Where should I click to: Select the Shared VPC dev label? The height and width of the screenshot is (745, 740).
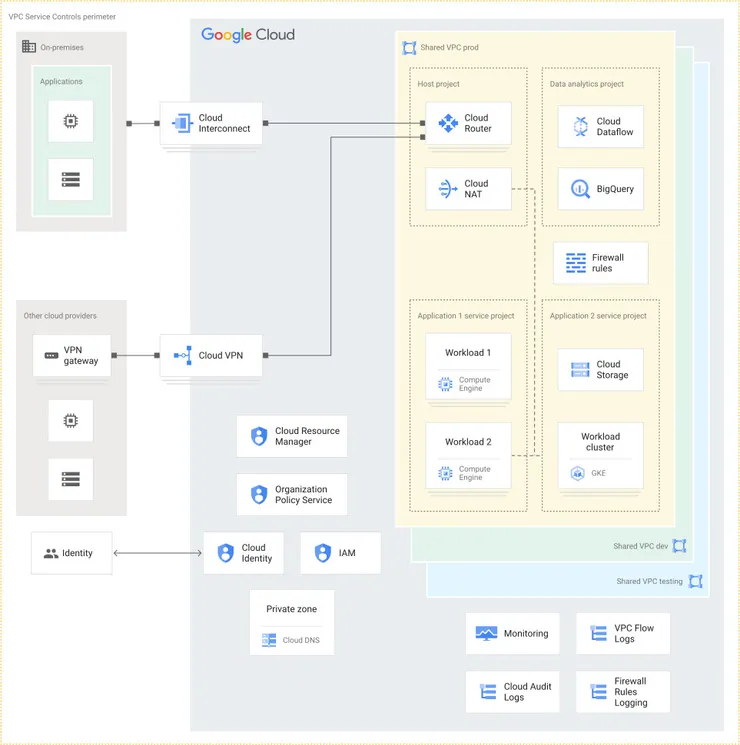click(640, 546)
